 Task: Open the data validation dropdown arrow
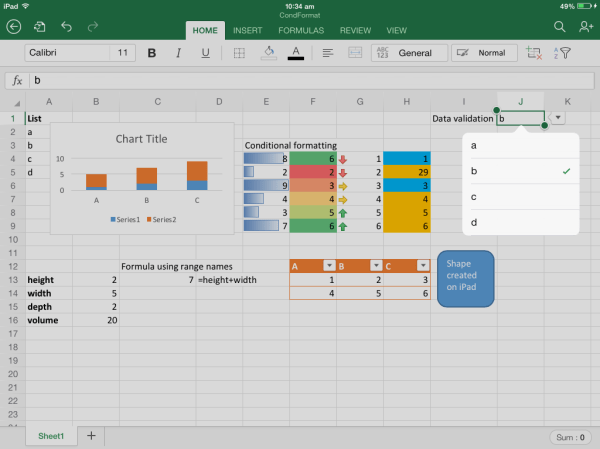[558, 118]
